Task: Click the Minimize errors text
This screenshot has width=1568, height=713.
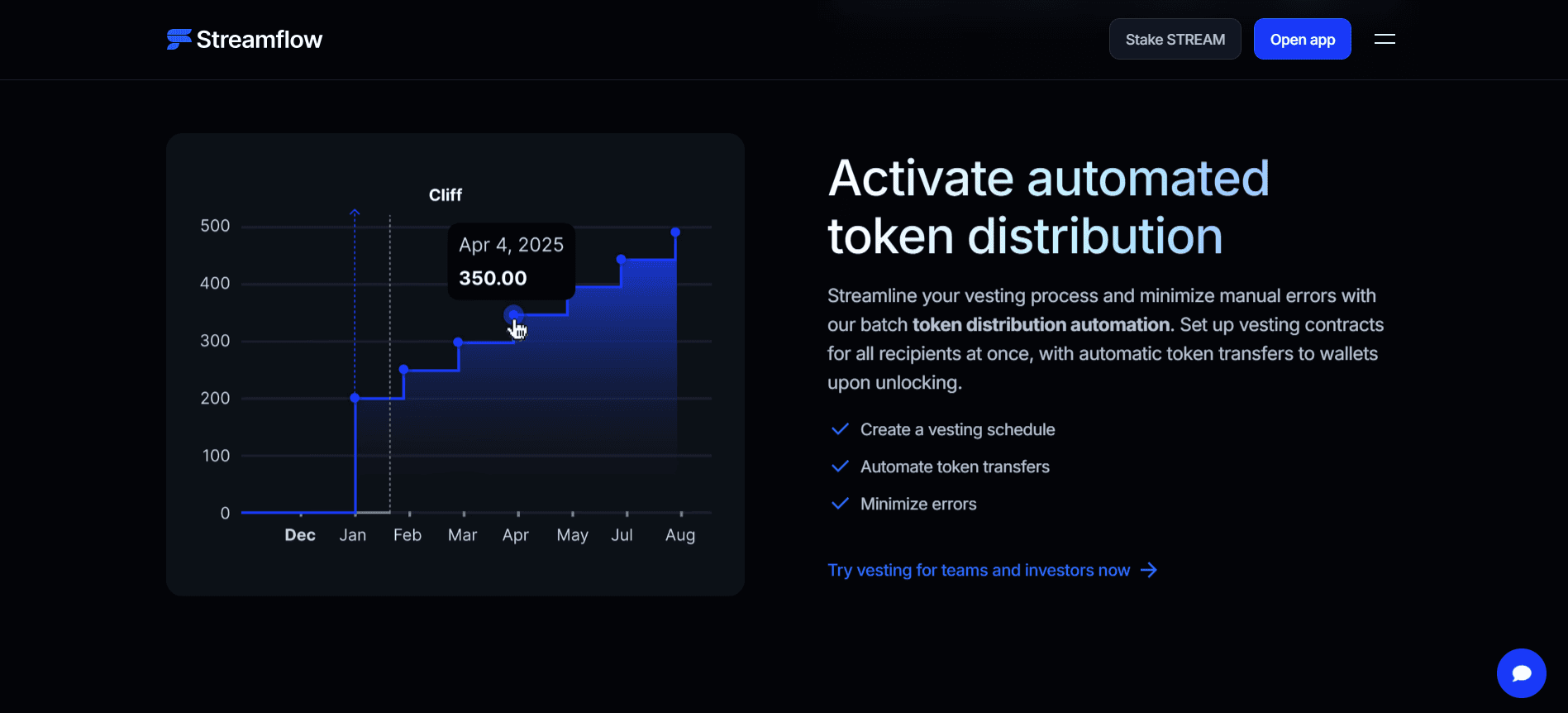Action: (918, 504)
